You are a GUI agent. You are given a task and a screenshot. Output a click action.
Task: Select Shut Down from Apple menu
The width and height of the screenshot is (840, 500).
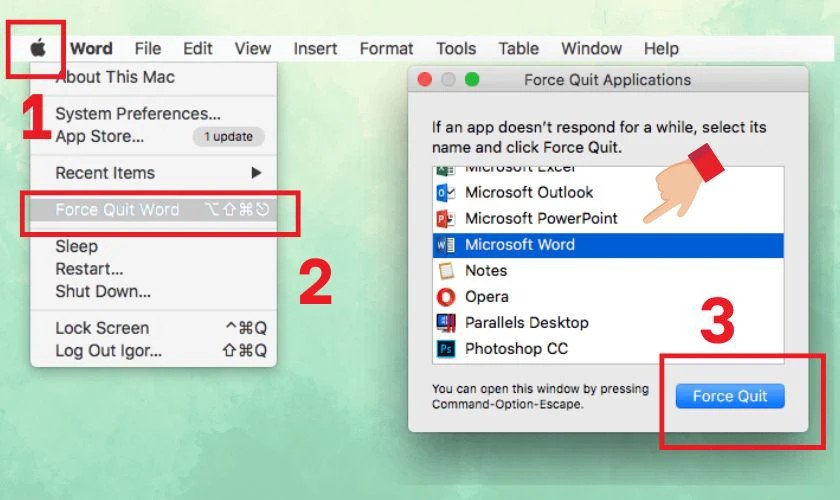(103, 292)
